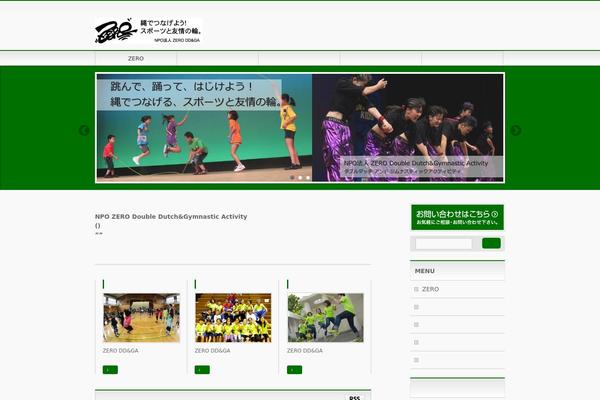Click the RSS feed icon
This screenshot has width=600, height=400.
[354, 397]
